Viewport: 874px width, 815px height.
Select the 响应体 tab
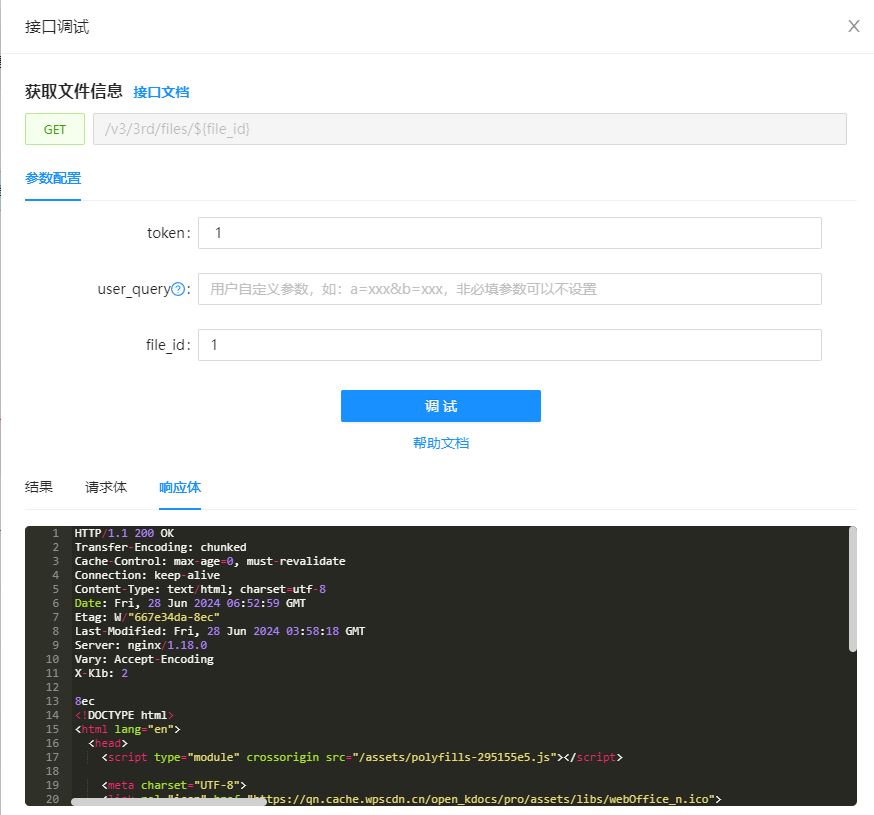pyautogui.click(x=179, y=487)
